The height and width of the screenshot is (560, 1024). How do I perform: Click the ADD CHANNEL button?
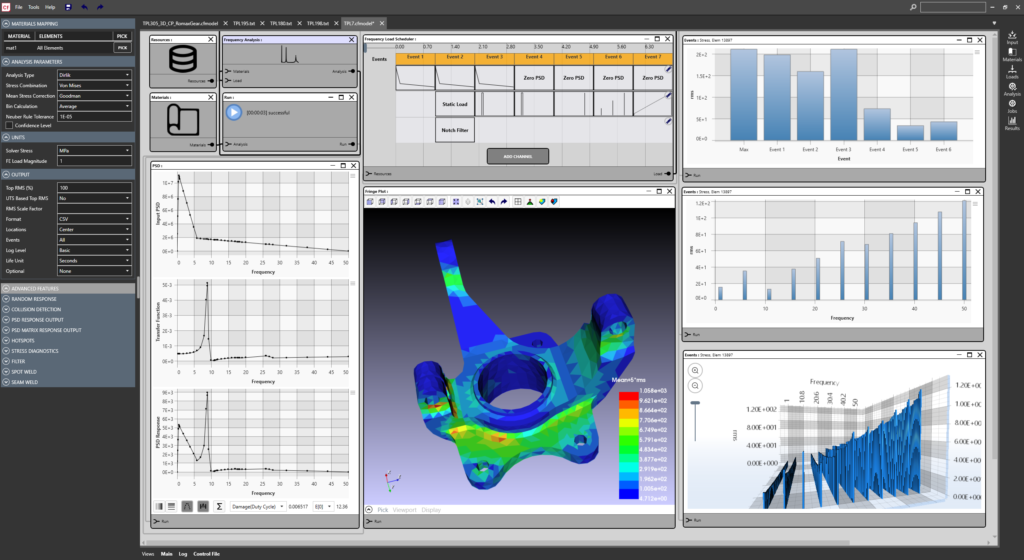(x=518, y=157)
